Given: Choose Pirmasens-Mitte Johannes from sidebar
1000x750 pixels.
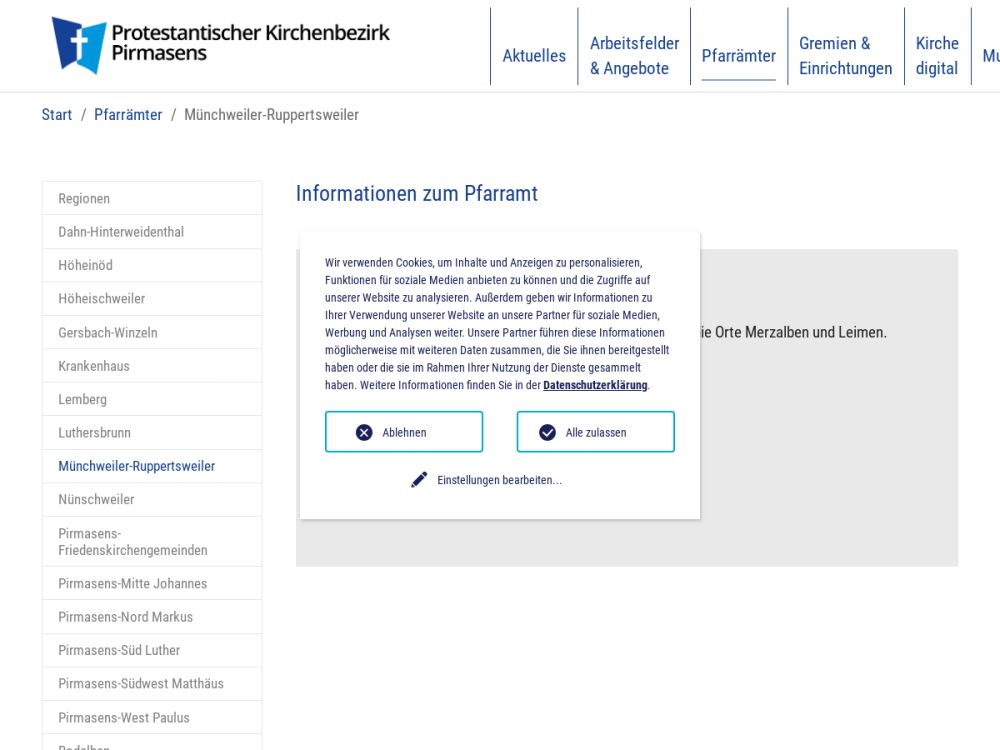Looking at the screenshot, I should (132, 583).
